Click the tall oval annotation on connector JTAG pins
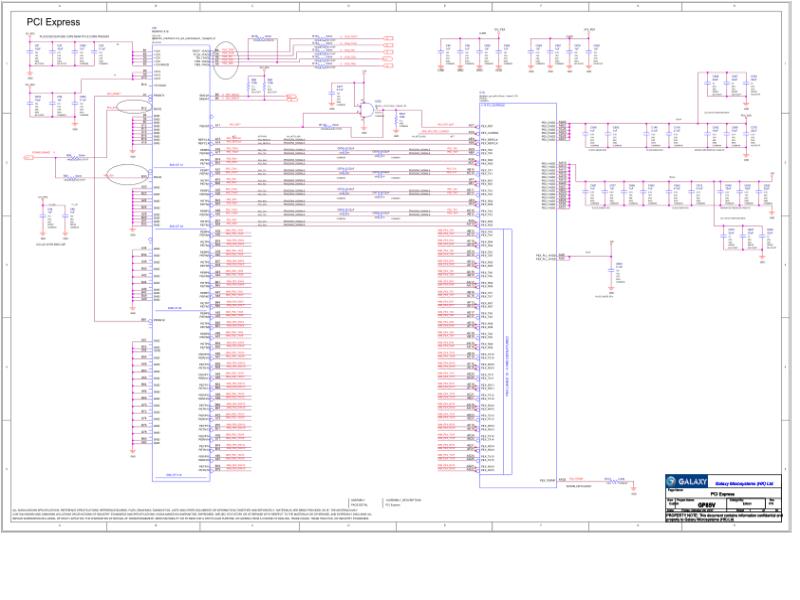The image size is (800, 600). (x=225, y=60)
